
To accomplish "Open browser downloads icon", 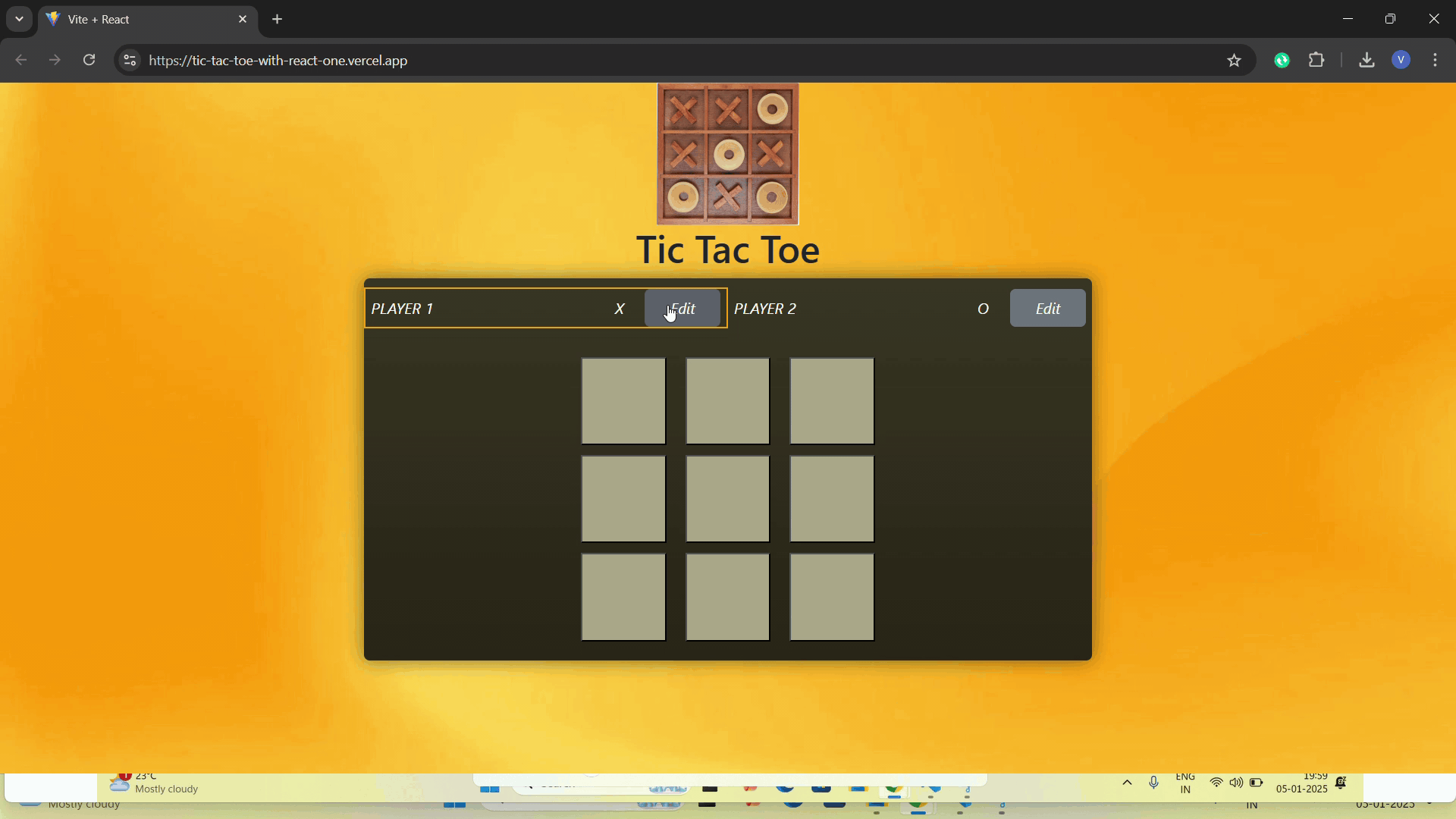I will tap(1367, 60).
